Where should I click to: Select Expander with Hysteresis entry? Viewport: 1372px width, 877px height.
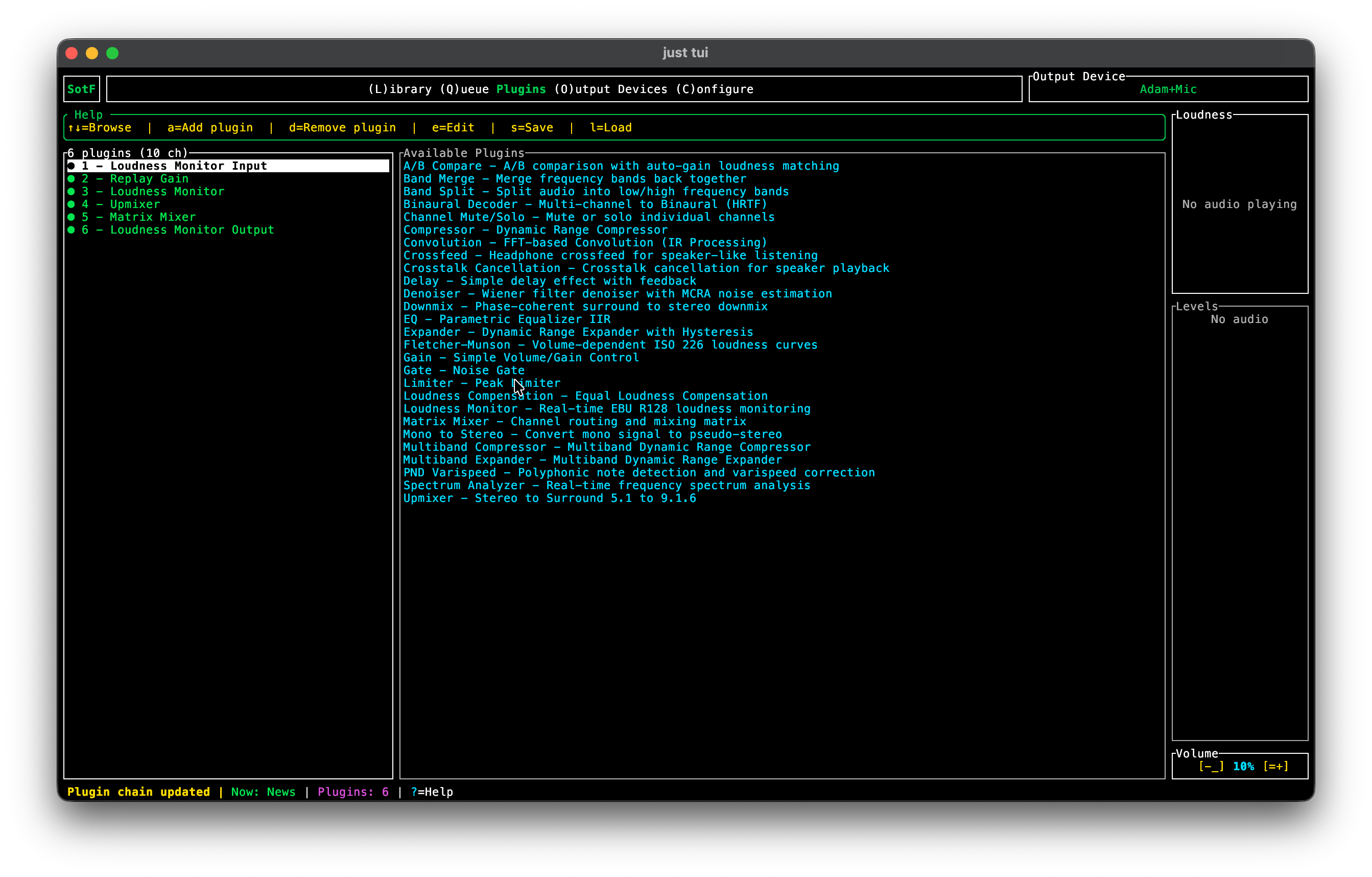coord(578,332)
